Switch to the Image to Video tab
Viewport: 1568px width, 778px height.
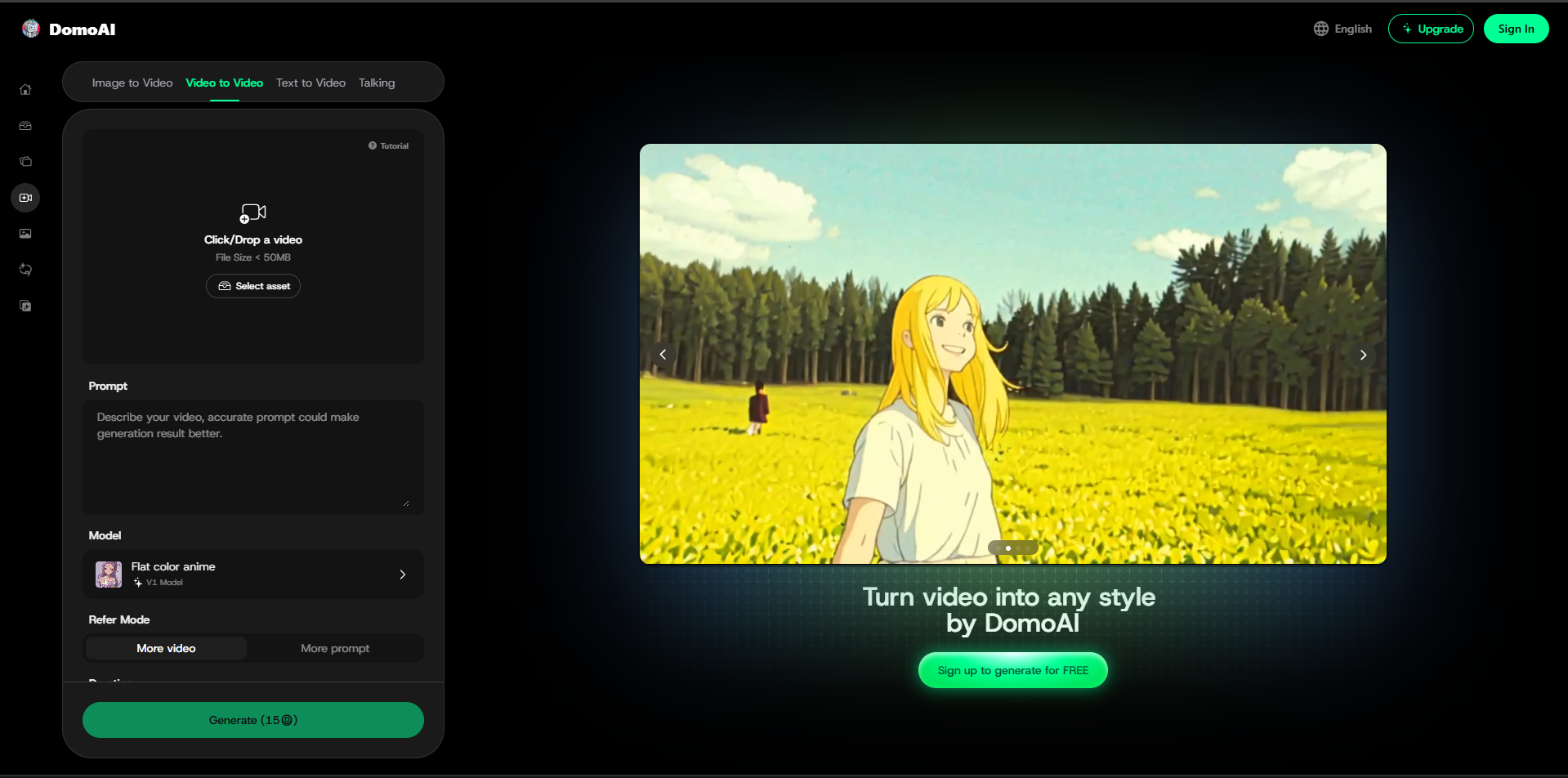point(132,83)
